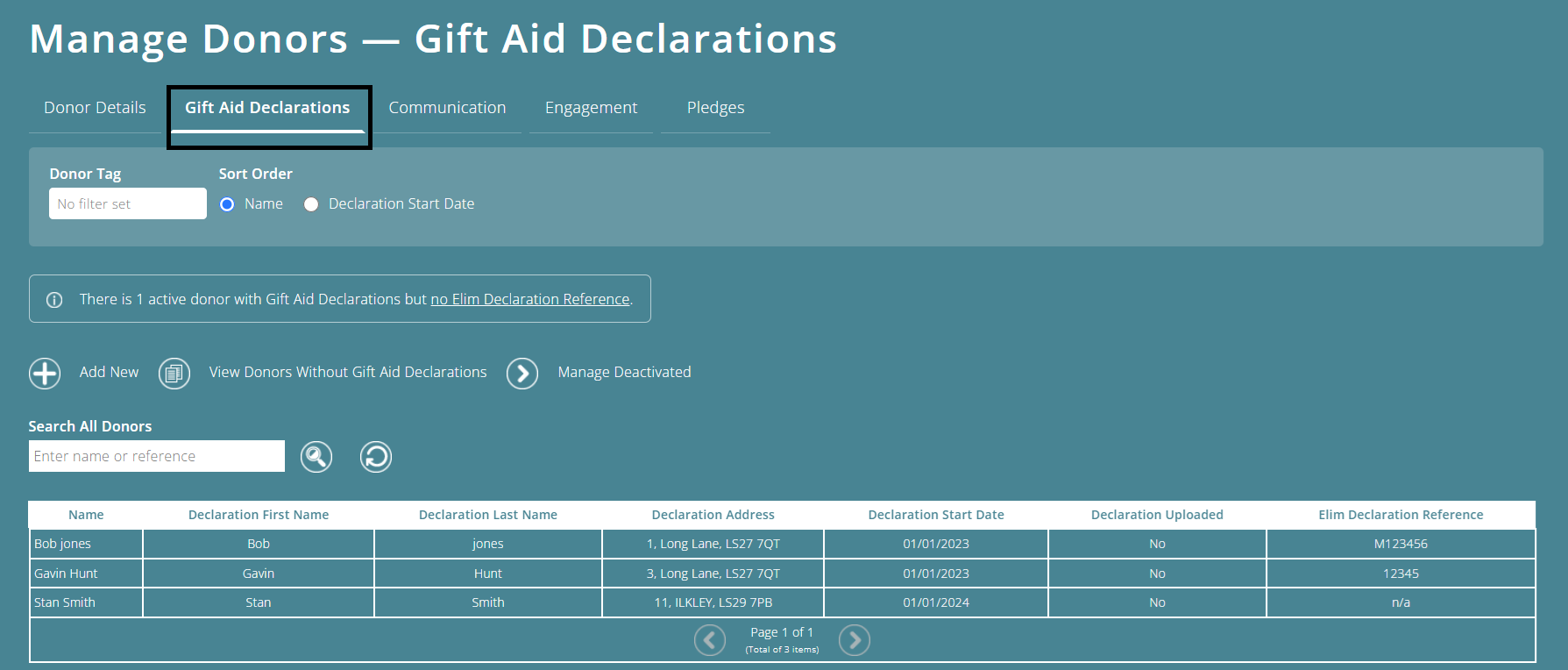Click the Declaration First Name column header

pyautogui.click(x=259, y=515)
